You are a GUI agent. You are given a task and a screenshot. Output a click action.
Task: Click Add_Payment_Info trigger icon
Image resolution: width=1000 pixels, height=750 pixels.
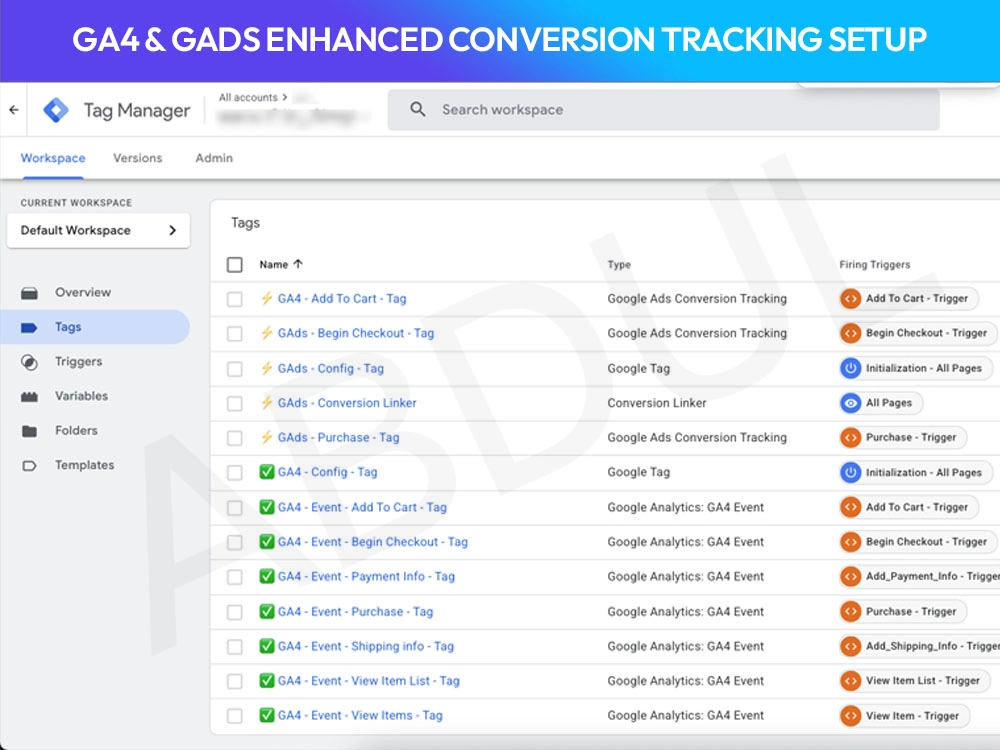point(851,577)
